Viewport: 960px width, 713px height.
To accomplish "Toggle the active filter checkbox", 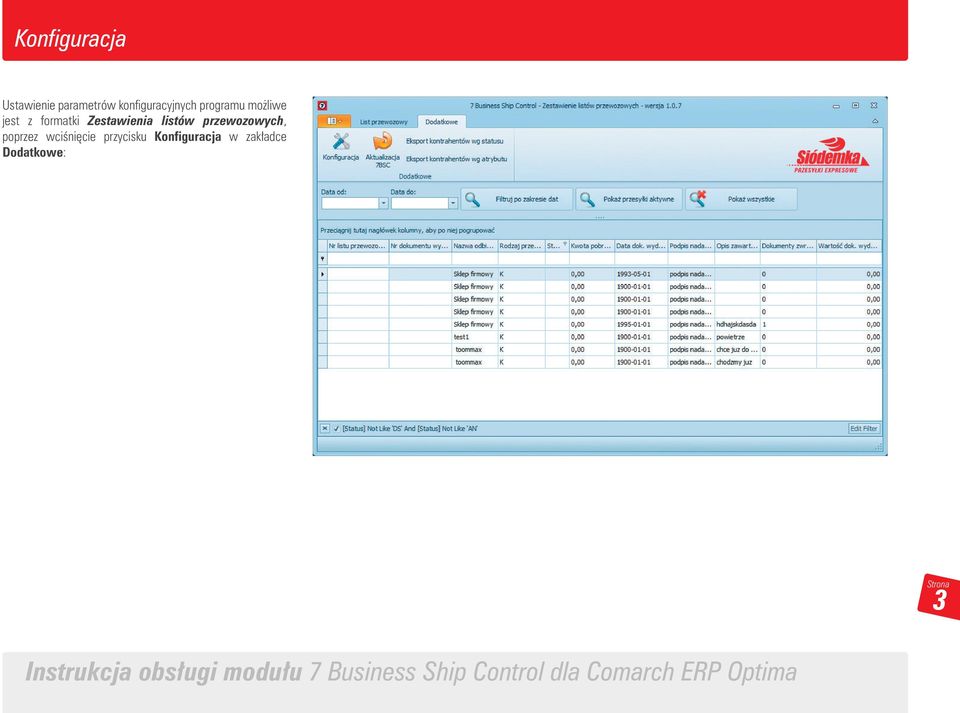I will tap(336, 428).
